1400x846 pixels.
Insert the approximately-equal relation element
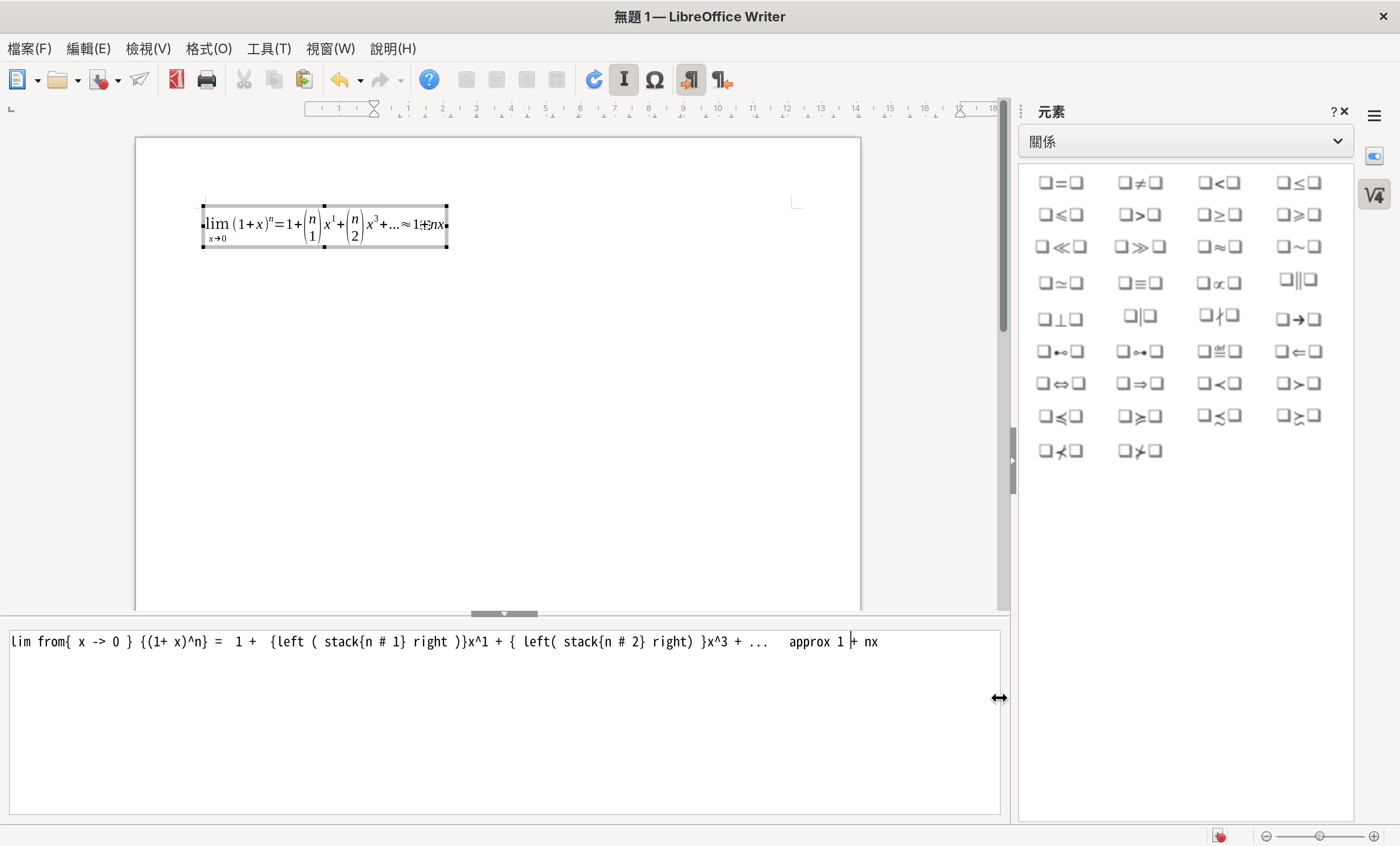(x=1220, y=247)
